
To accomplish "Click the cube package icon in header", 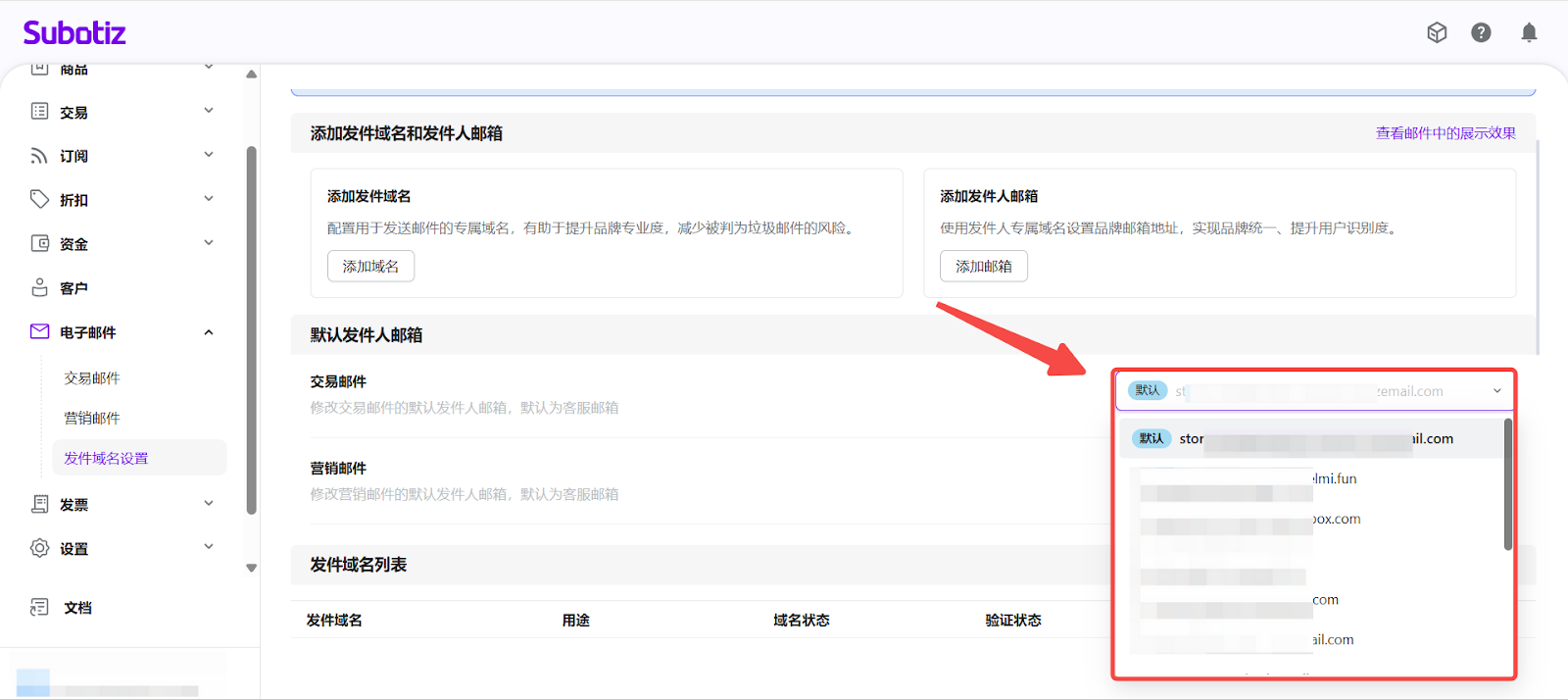I will [1437, 33].
